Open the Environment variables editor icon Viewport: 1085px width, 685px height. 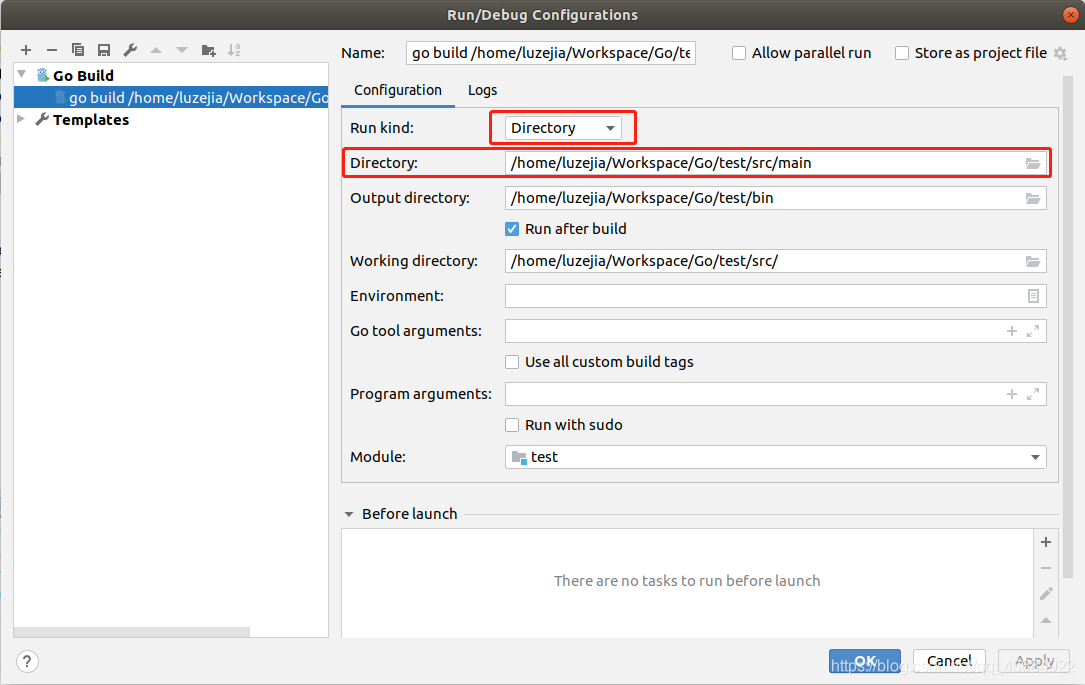tap(1033, 296)
